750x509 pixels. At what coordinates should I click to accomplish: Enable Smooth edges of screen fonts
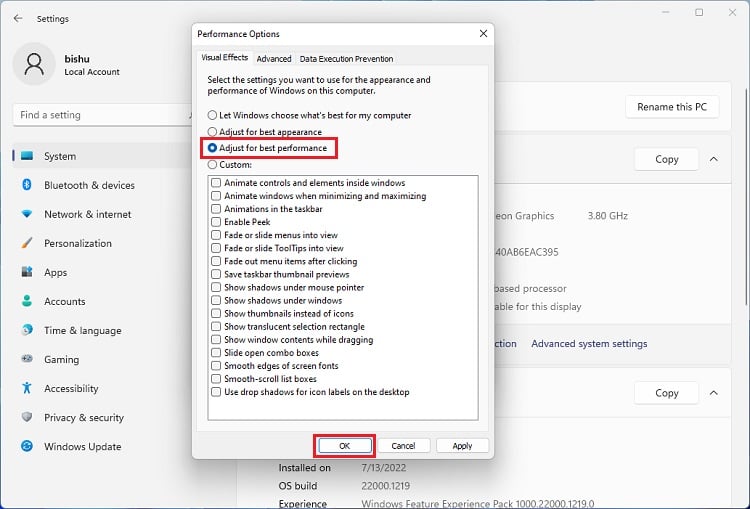coord(216,366)
